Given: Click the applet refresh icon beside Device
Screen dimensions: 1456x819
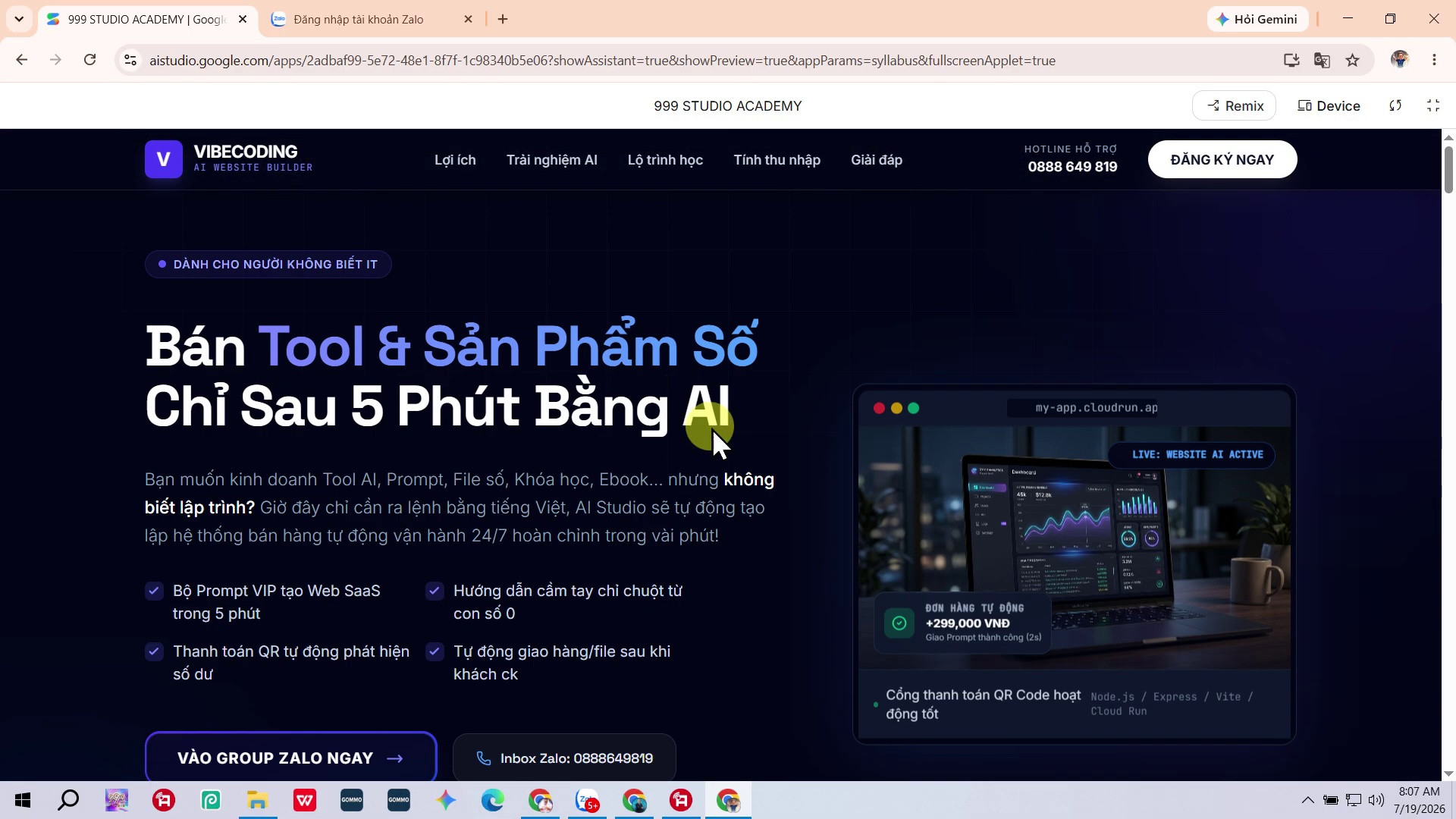Looking at the screenshot, I should point(1395,105).
